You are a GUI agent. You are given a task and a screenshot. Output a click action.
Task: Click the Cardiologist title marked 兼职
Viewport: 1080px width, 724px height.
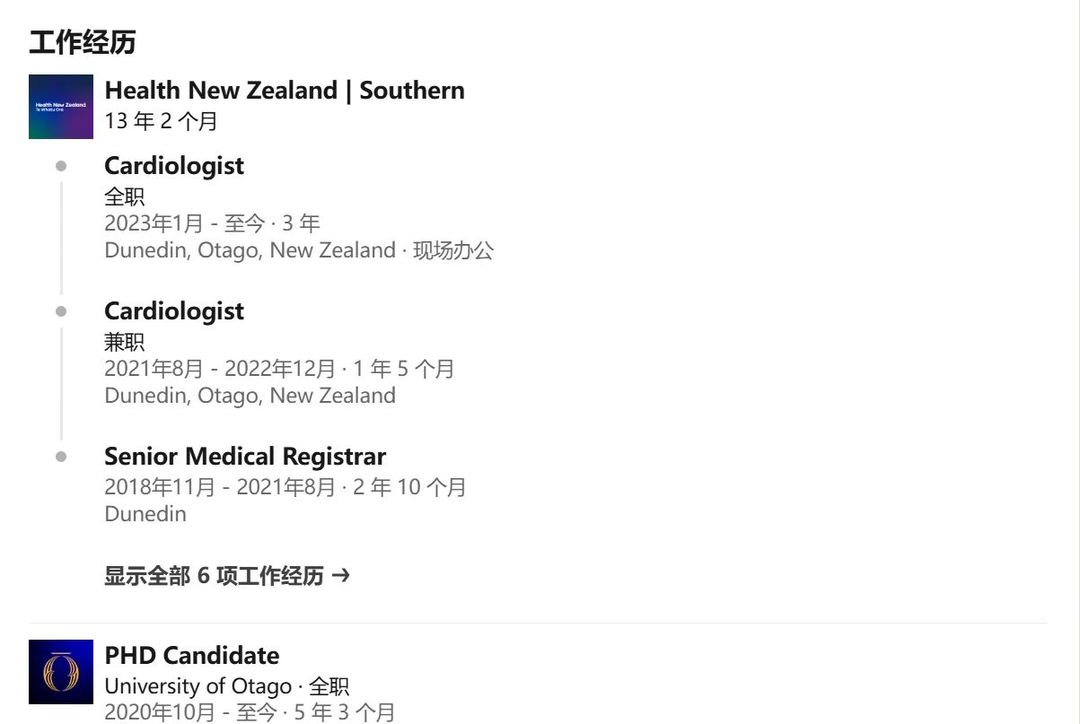click(x=174, y=312)
